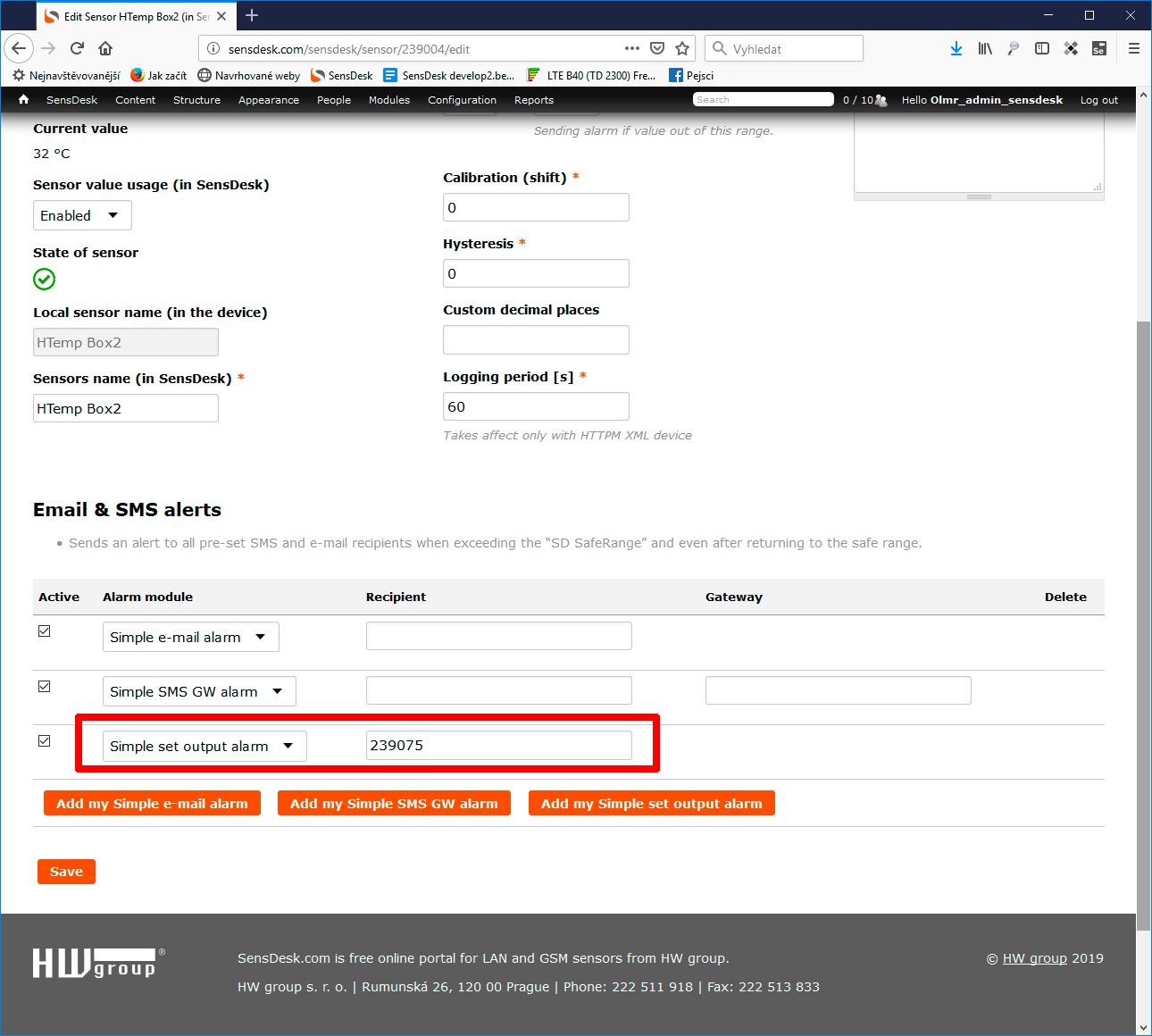Click Add my Simple SMS GW alarm button

394,803
